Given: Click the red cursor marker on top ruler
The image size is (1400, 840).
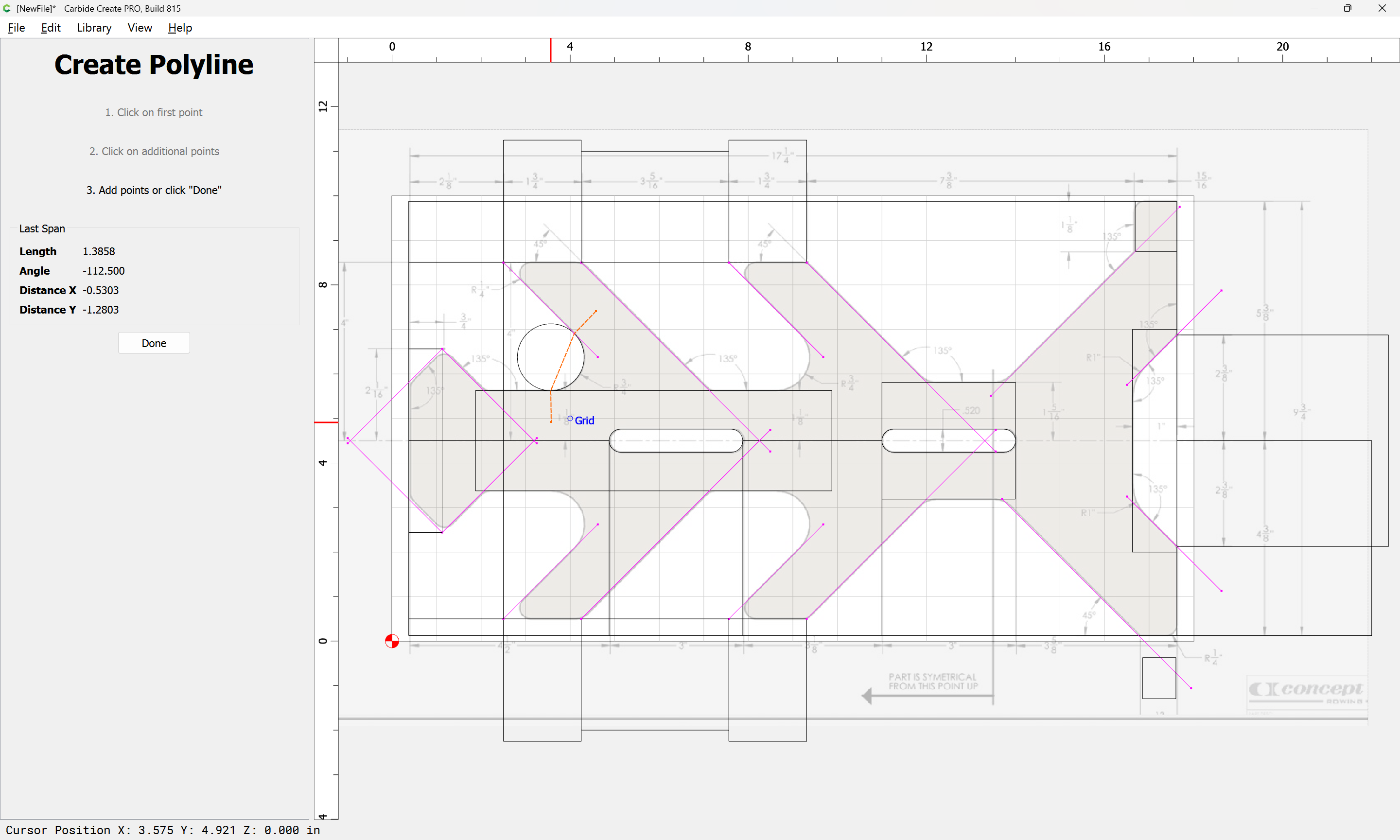Looking at the screenshot, I should tap(551, 51).
